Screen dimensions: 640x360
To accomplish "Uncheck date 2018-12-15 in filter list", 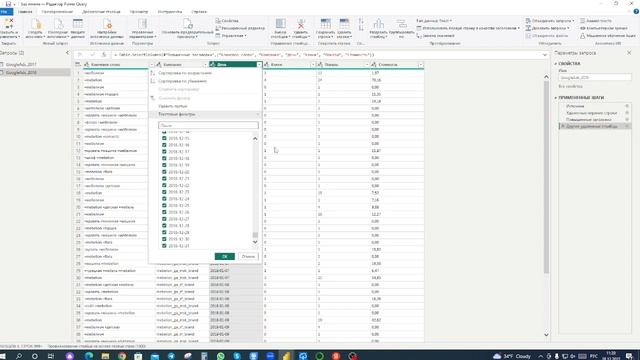I will (x=164, y=138).
